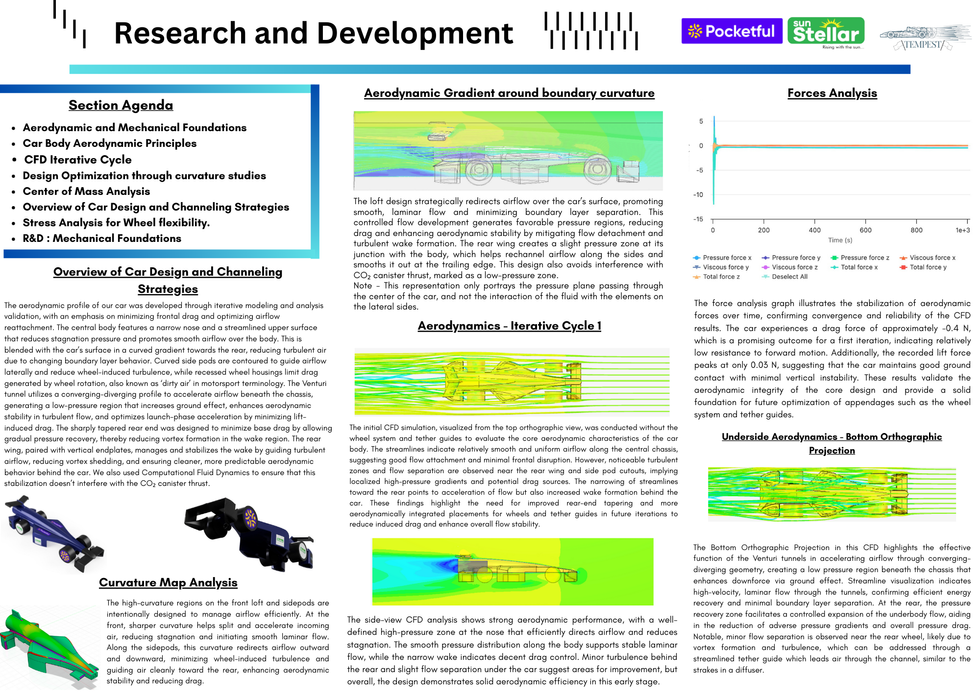Select the 'Section Agenda' heading
Screen dimensions: 980x694
(121, 105)
